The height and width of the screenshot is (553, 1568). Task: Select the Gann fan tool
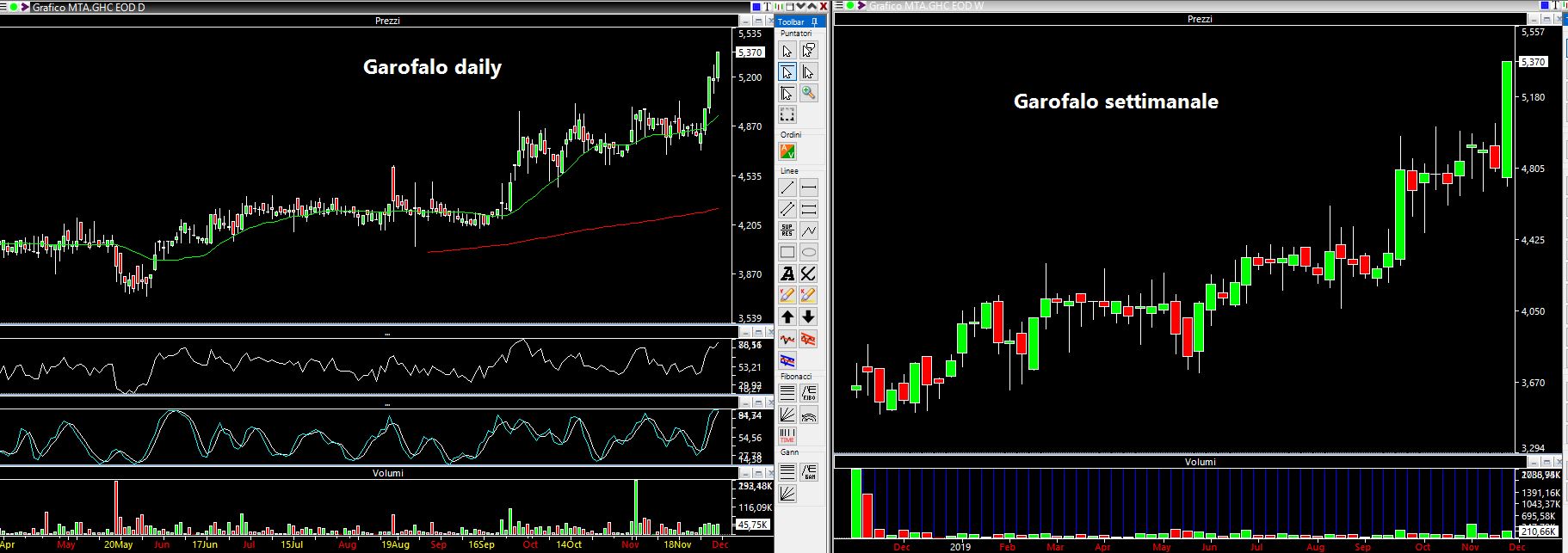pyautogui.click(x=787, y=493)
